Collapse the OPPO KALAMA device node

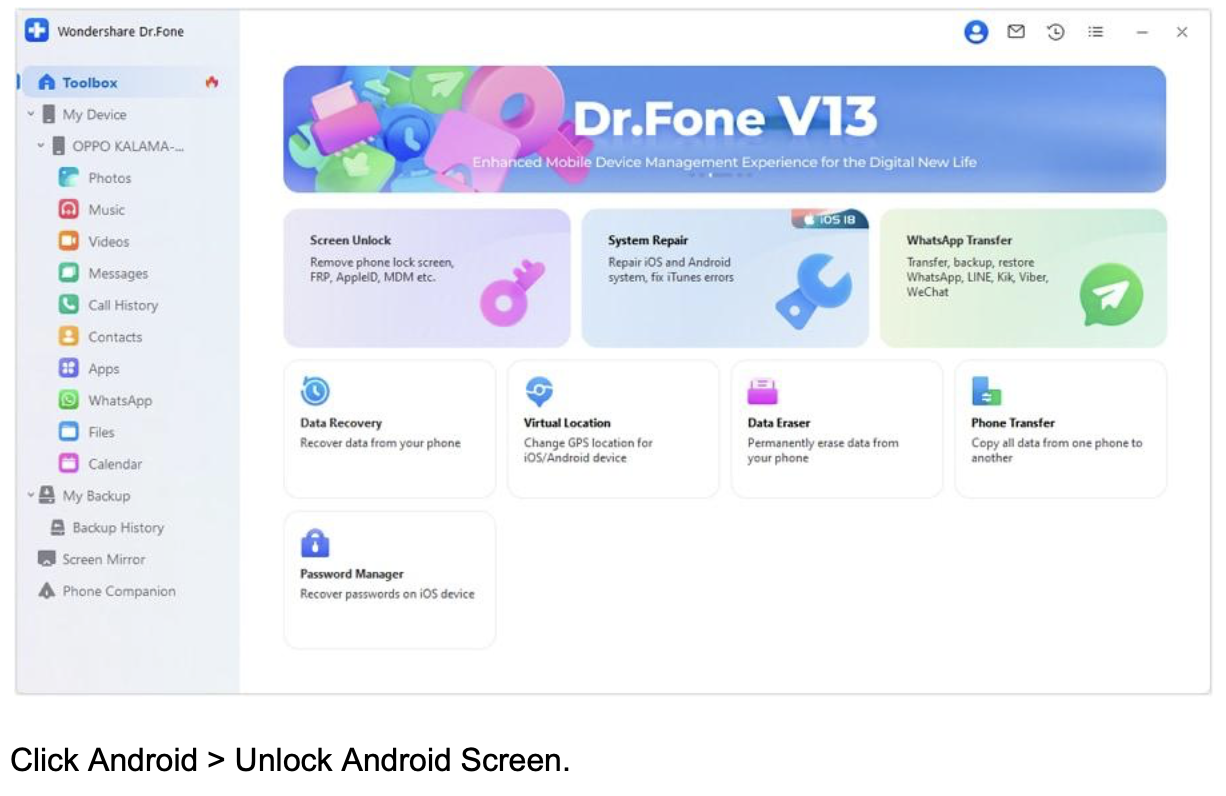[41, 146]
